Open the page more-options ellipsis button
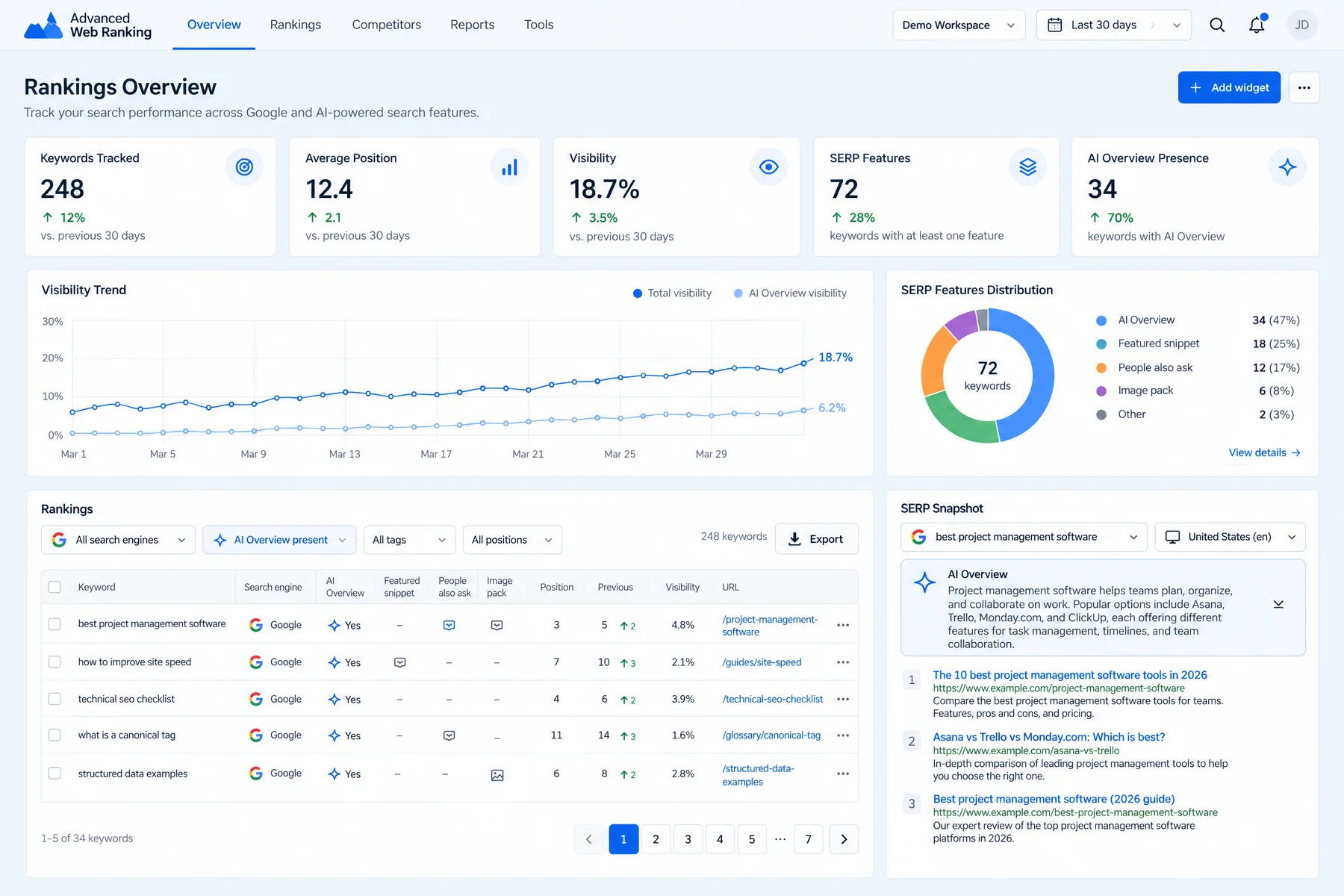 coord(1304,87)
